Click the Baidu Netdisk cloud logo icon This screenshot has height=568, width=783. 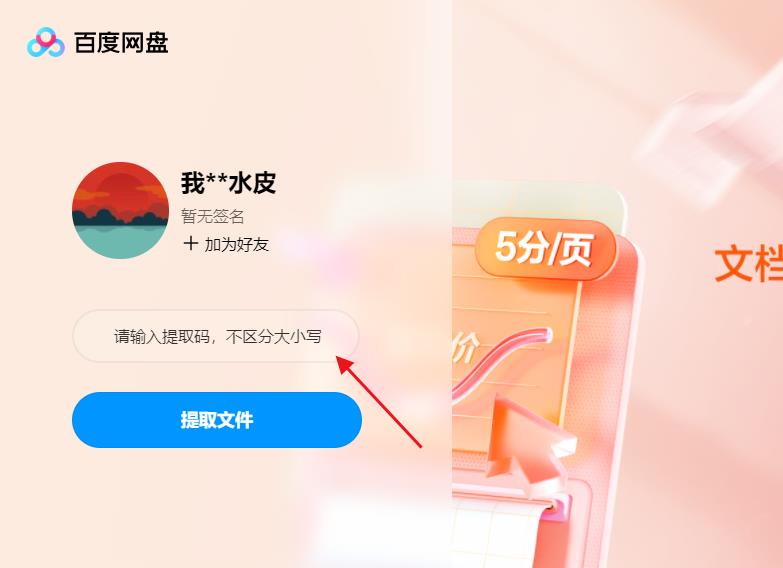click(45, 42)
